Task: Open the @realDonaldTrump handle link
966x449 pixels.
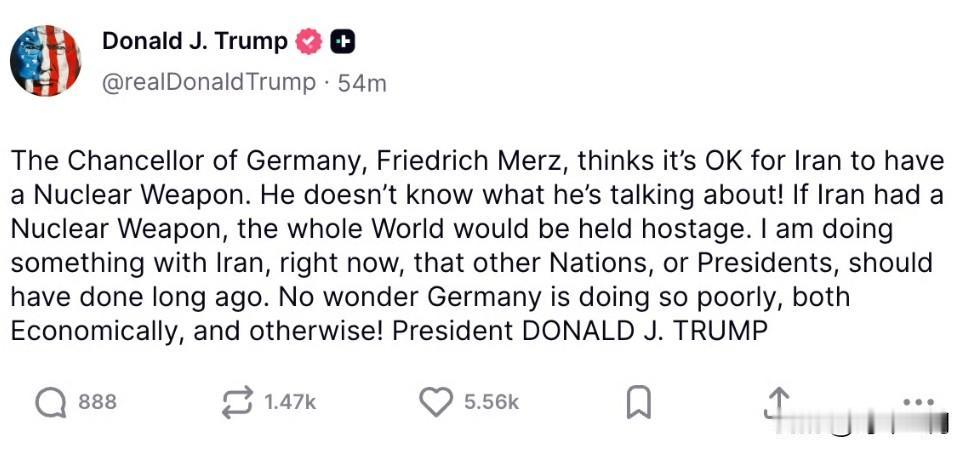Action: 208,82
